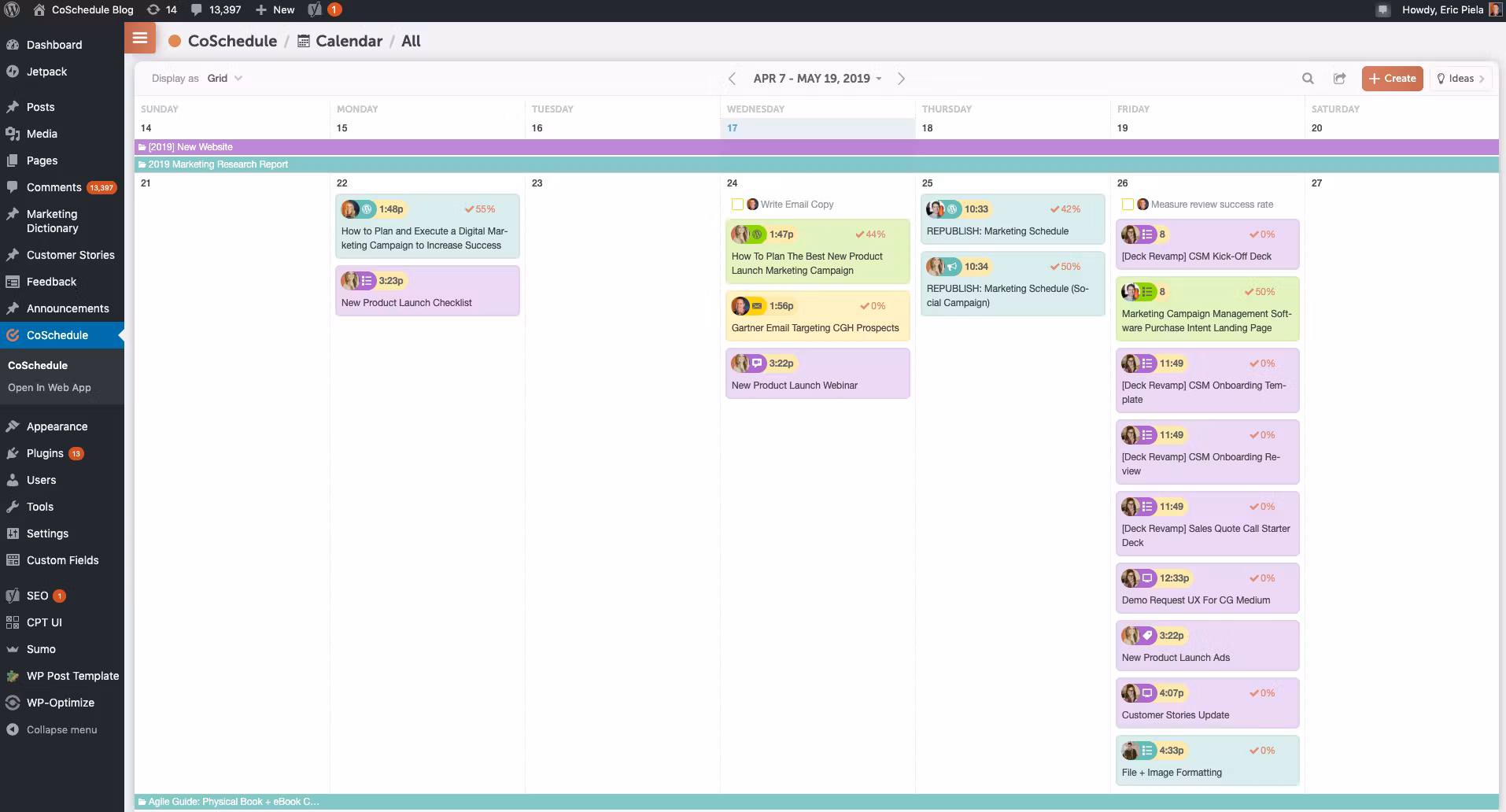Screen dimensions: 1506x812
Task: Select Posts in the sidebar menu
Action: tap(41, 107)
